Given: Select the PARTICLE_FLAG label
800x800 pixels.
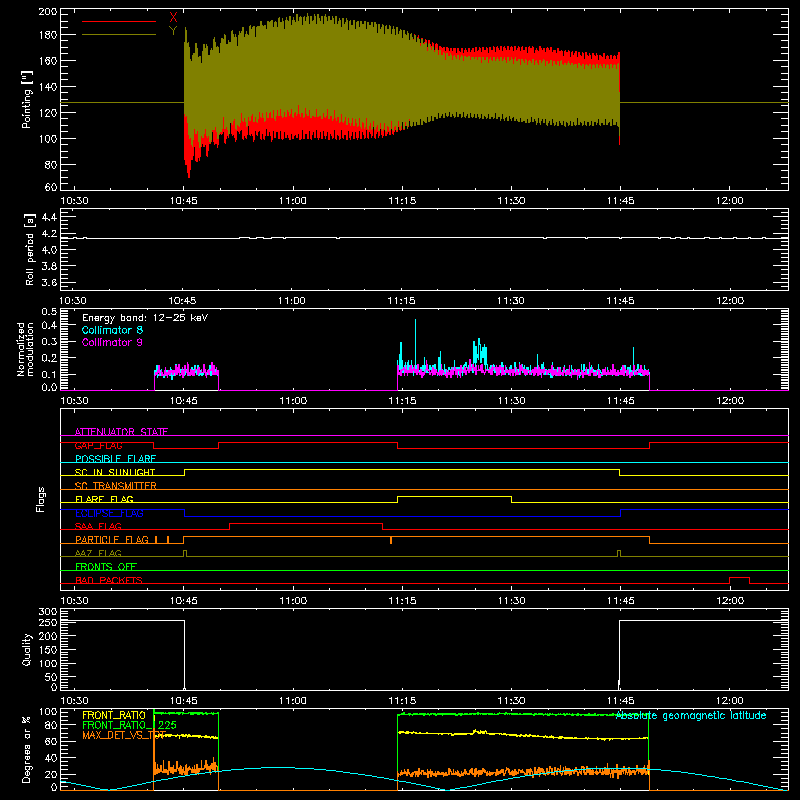Looking at the screenshot, I should 112,539.
